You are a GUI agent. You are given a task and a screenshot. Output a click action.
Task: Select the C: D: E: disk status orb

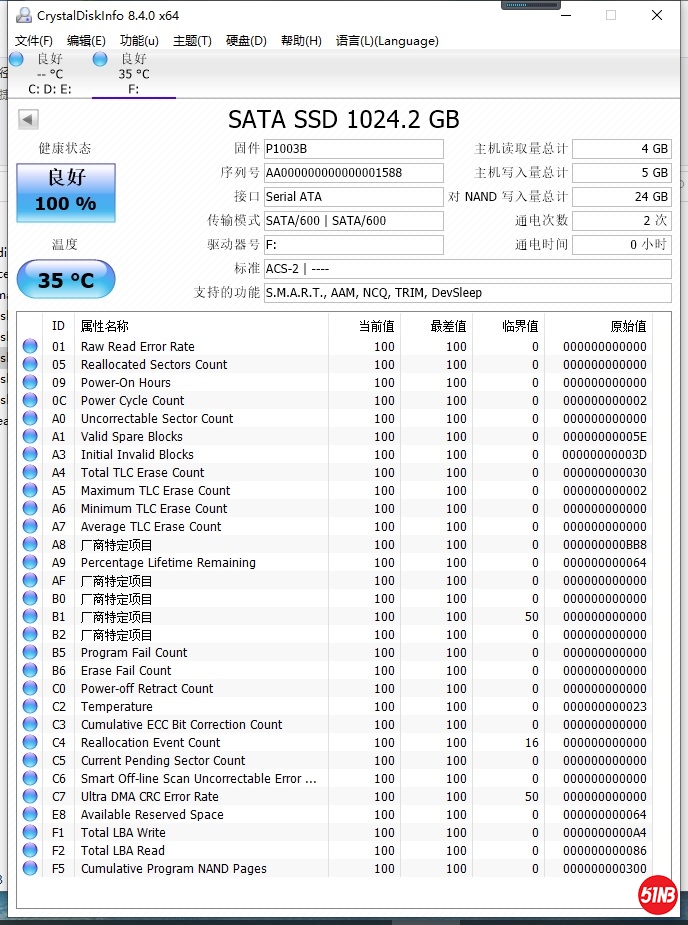coord(16,60)
